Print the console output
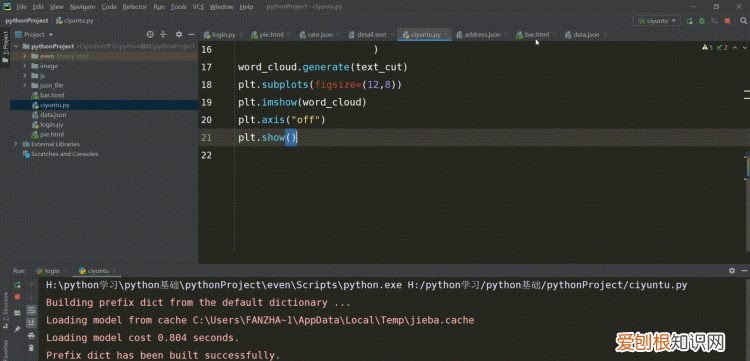This screenshot has width=750, height=361. click(31, 335)
